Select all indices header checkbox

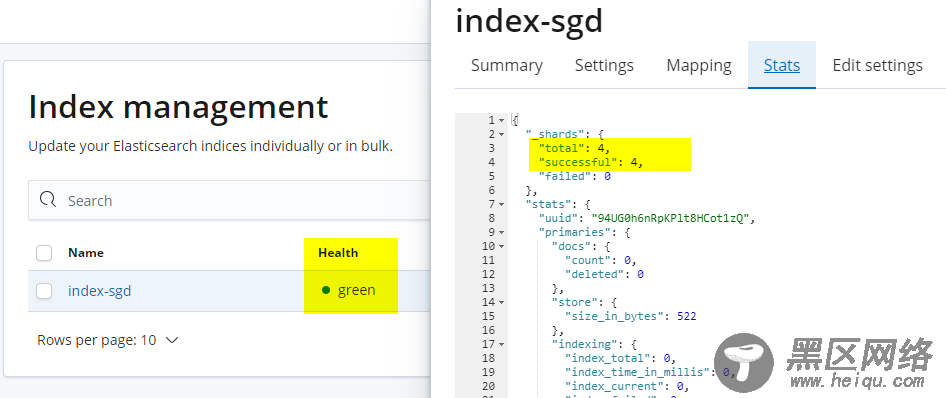click(x=44, y=253)
